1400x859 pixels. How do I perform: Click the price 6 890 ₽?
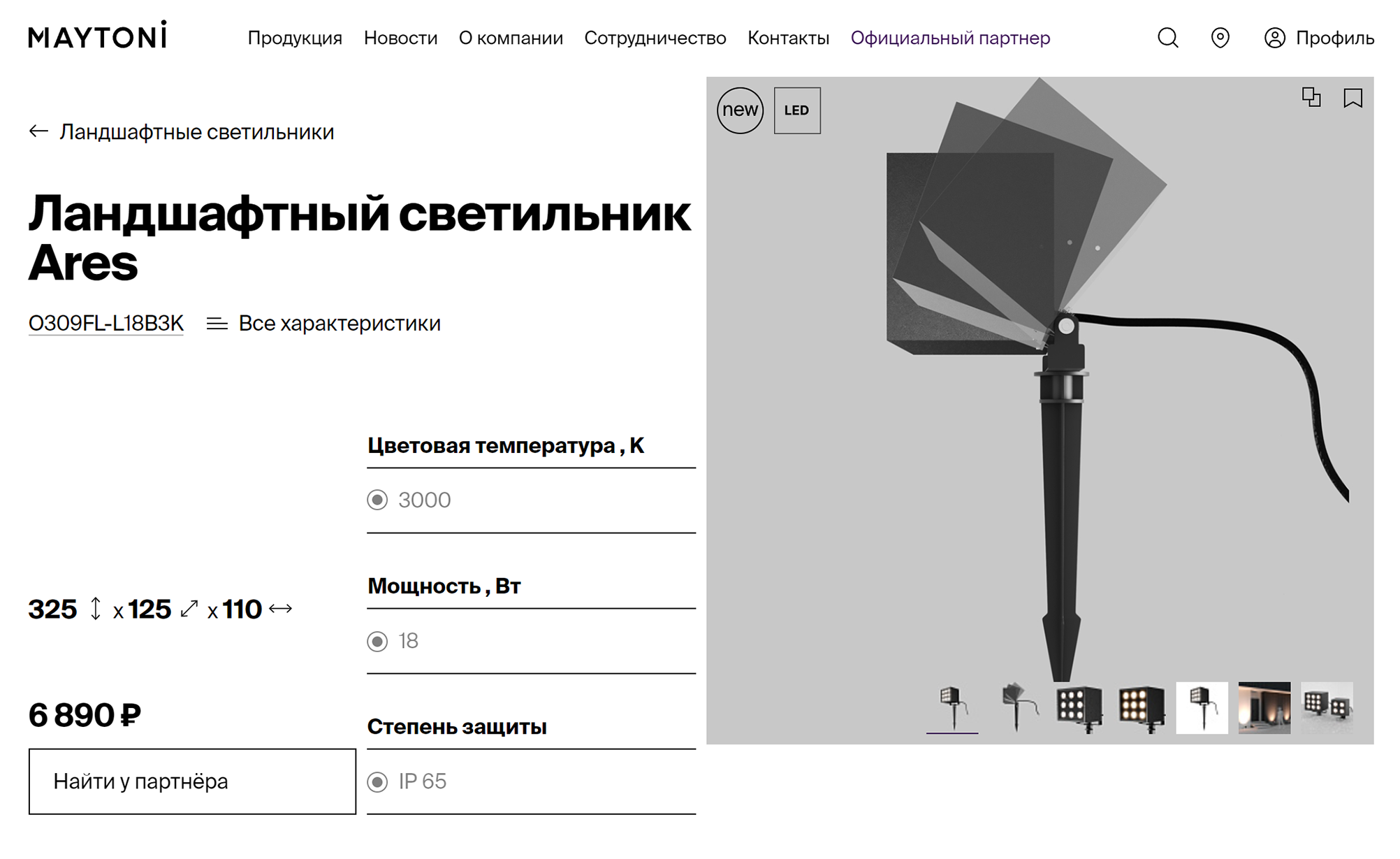(85, 715)
